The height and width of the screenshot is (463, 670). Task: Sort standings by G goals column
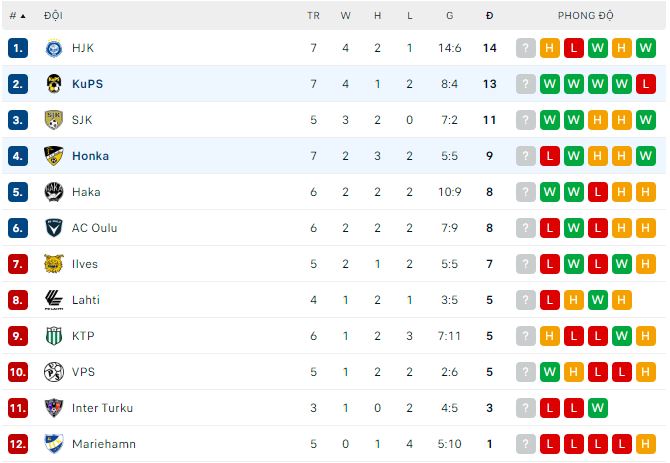pos(450,16)
